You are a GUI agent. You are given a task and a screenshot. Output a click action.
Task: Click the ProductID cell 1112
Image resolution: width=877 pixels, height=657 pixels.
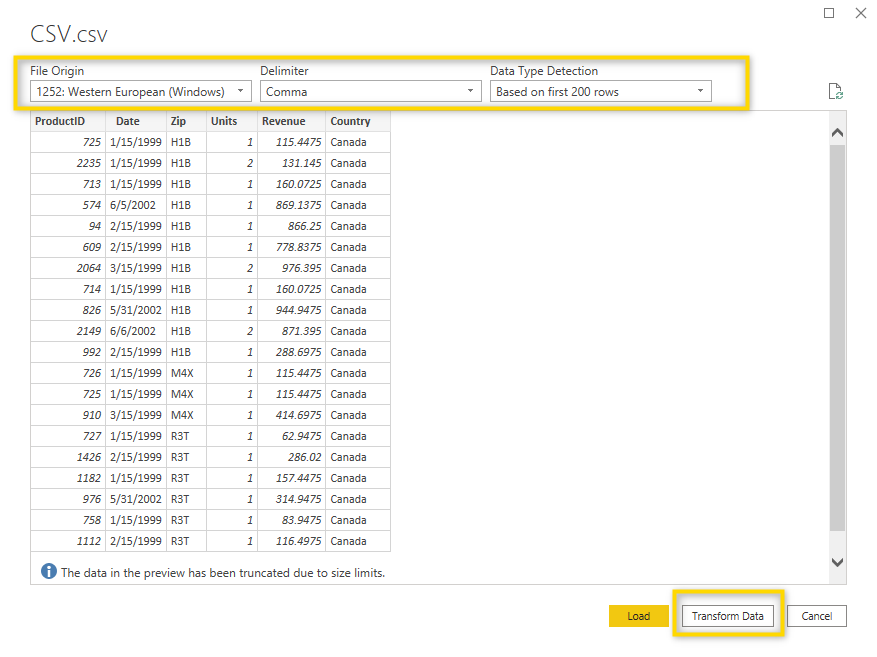[68, 541]
